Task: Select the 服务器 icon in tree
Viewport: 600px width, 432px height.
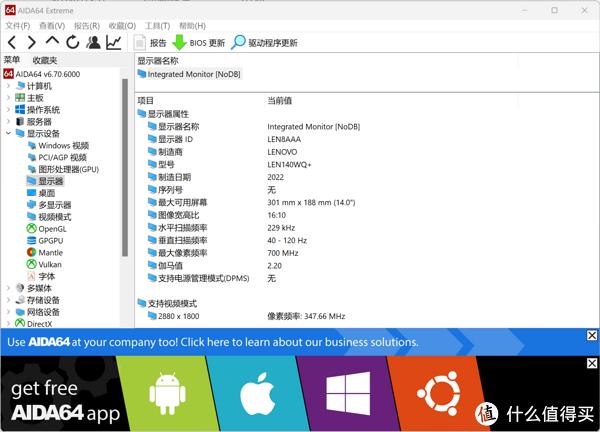Action: click(20, 121)
